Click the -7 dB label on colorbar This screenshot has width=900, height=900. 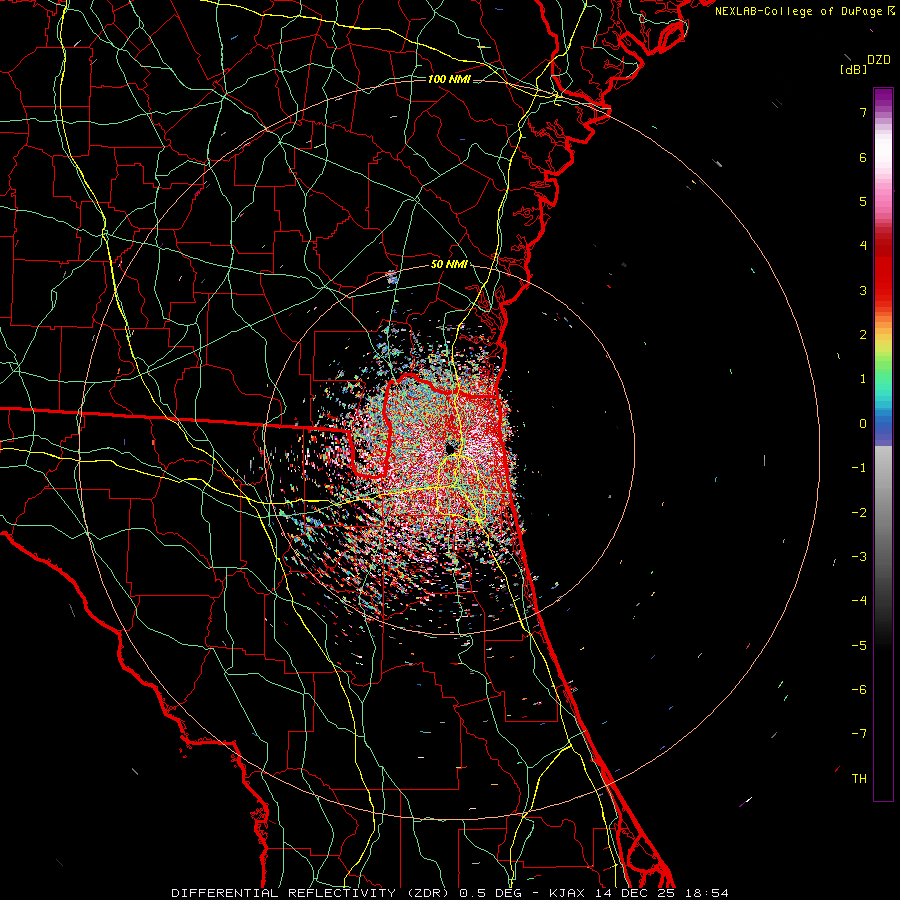[x=859, y=734]
